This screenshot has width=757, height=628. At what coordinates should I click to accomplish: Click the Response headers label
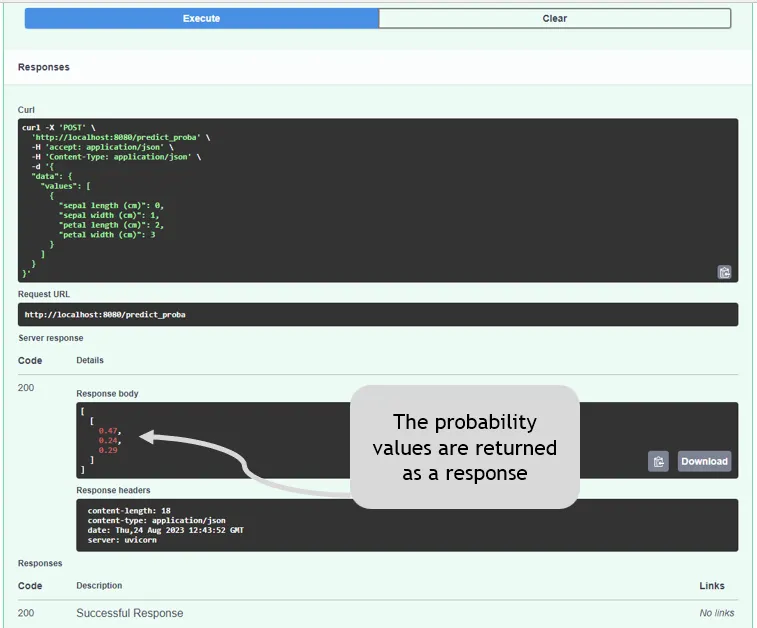[113, 490]
